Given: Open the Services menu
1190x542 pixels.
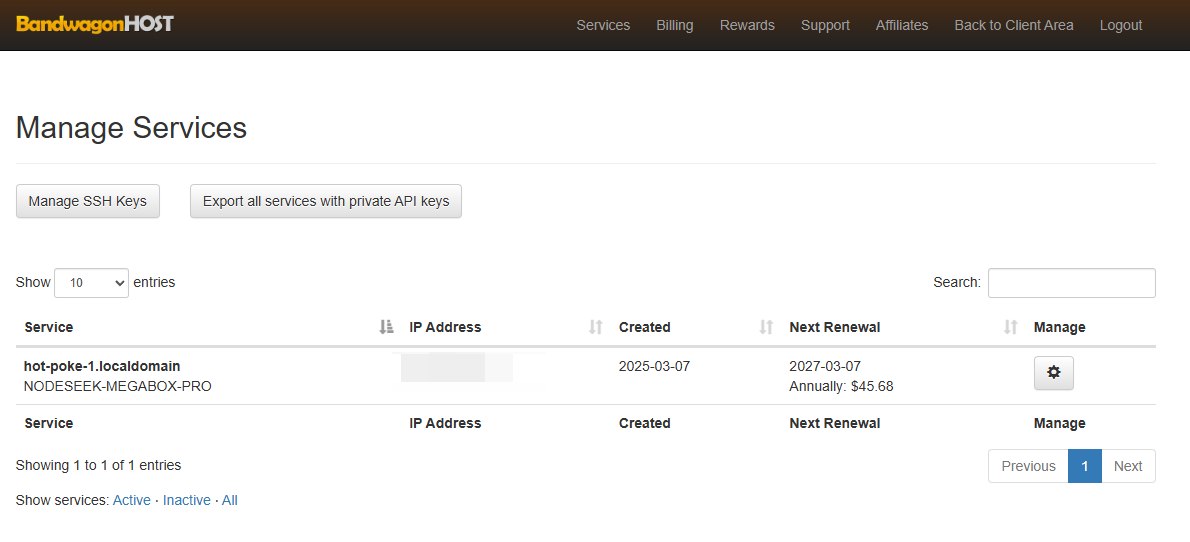Looking at the screenshot, I should [603, 25].
